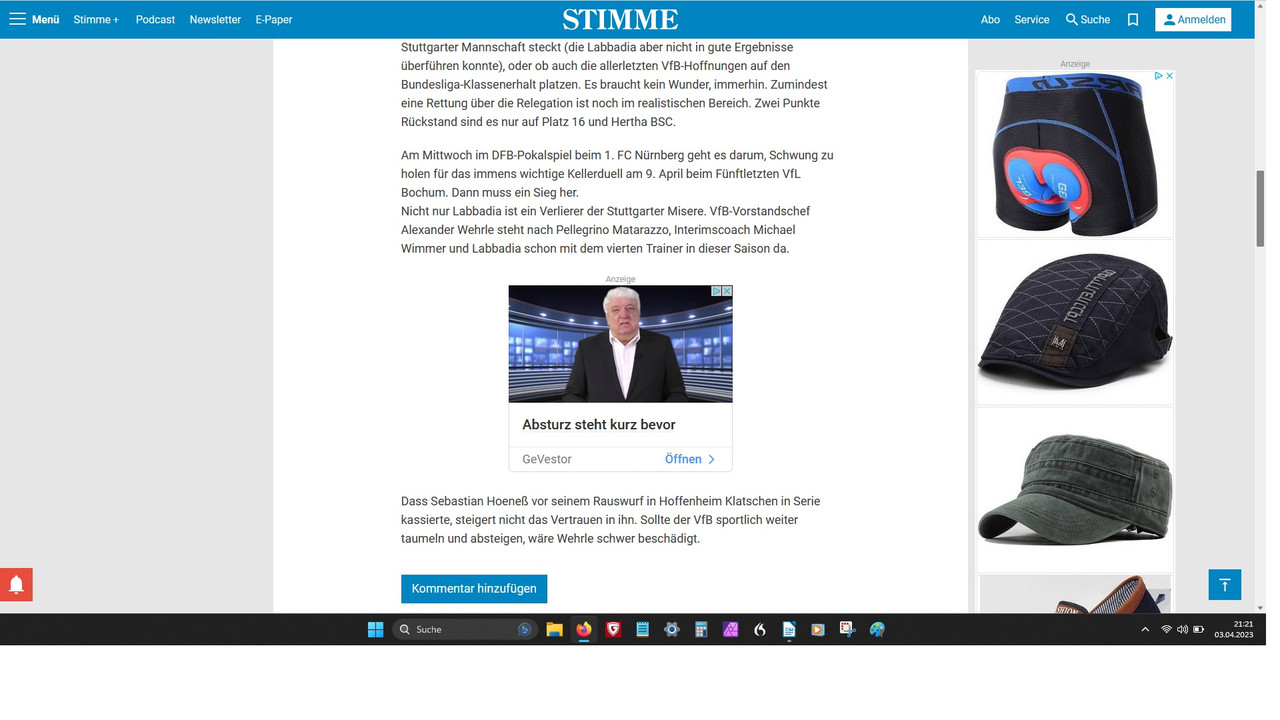Image resolution: width=1280 pixels, height=720 pixels.
Task: Open the Calculator taskbar icon
Action: (701, 629)
